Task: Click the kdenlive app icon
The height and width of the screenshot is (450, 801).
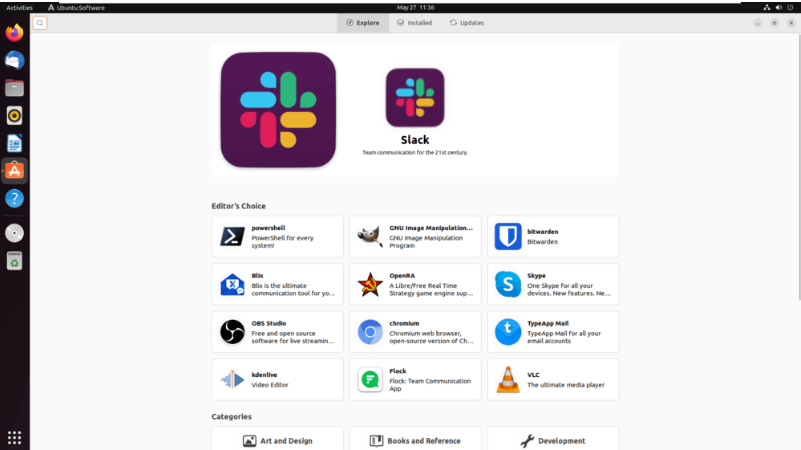Action: [x=232, y=380]
